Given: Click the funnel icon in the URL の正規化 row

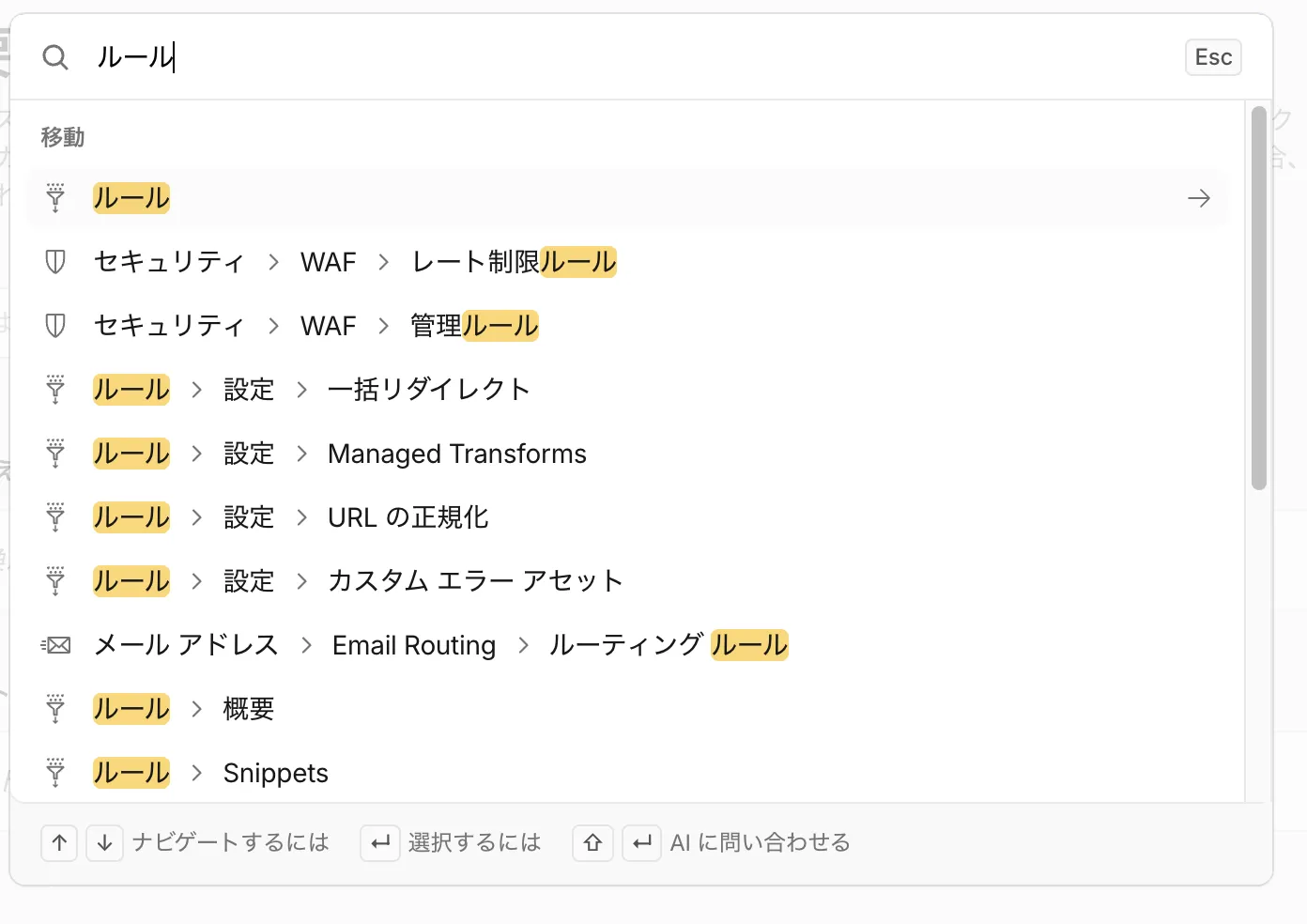Looking at the screenshot, I should (55, 517).
